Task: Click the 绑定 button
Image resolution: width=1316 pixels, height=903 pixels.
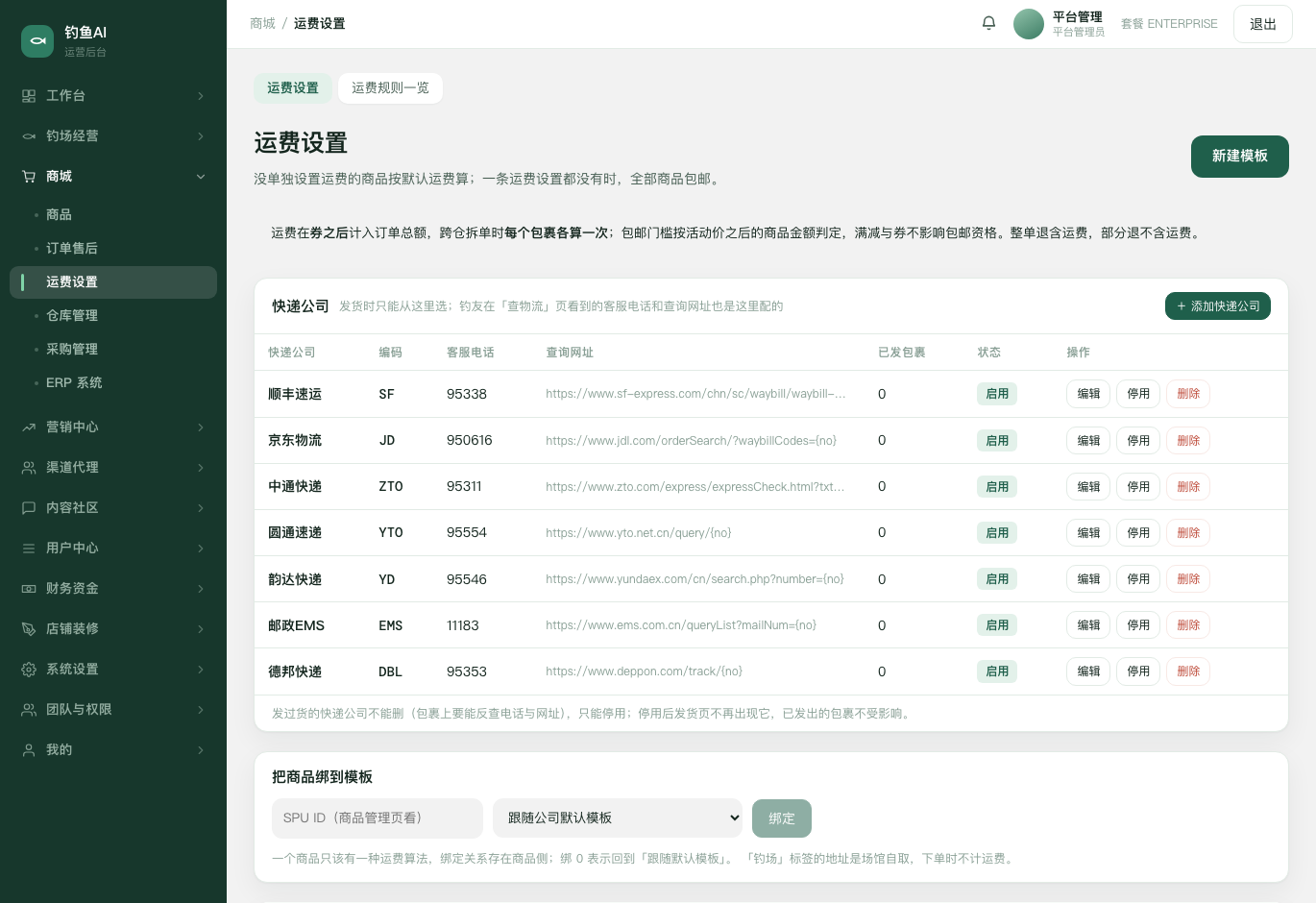Action: point(782,818)
